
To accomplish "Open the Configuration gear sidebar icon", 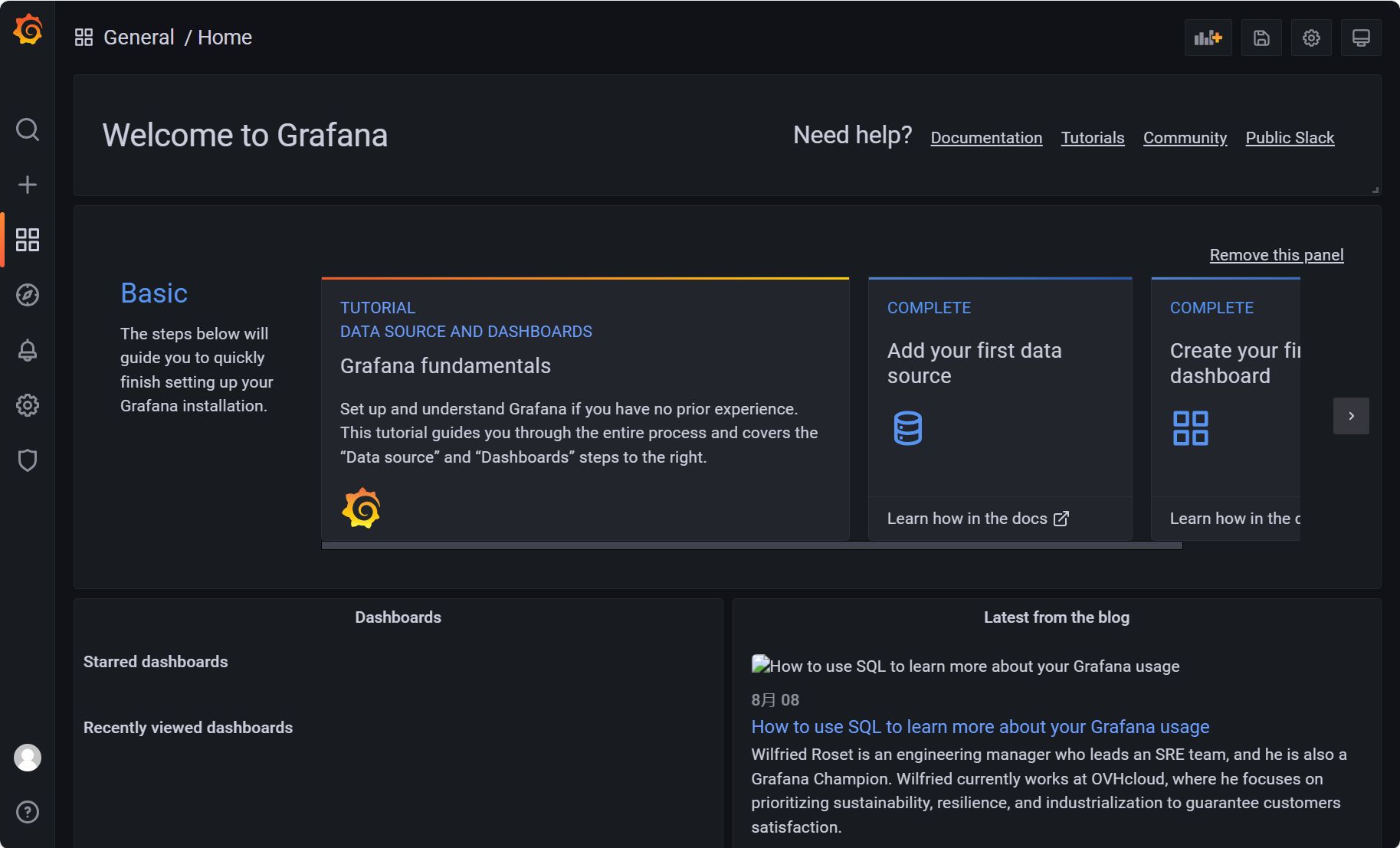I will point(28,405).
